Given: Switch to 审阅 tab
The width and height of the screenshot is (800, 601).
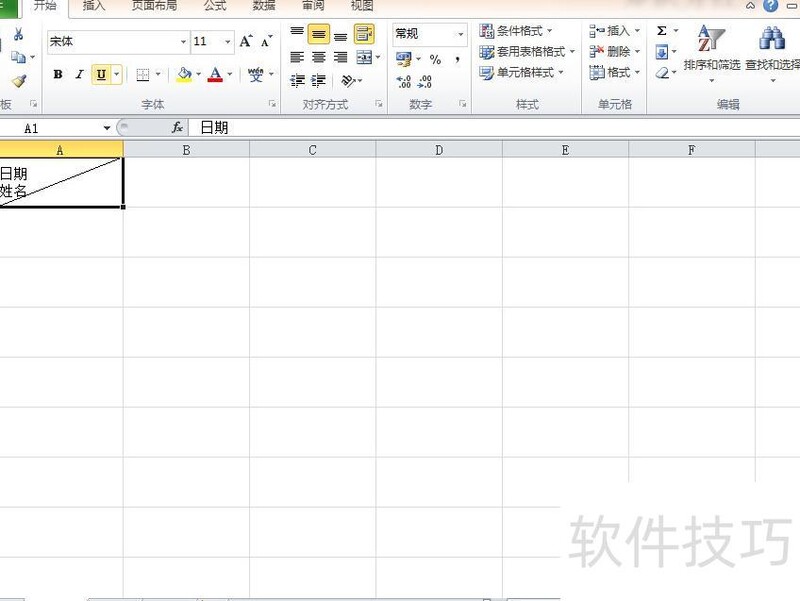Looking at the screenshot, I should coord(313,6).
